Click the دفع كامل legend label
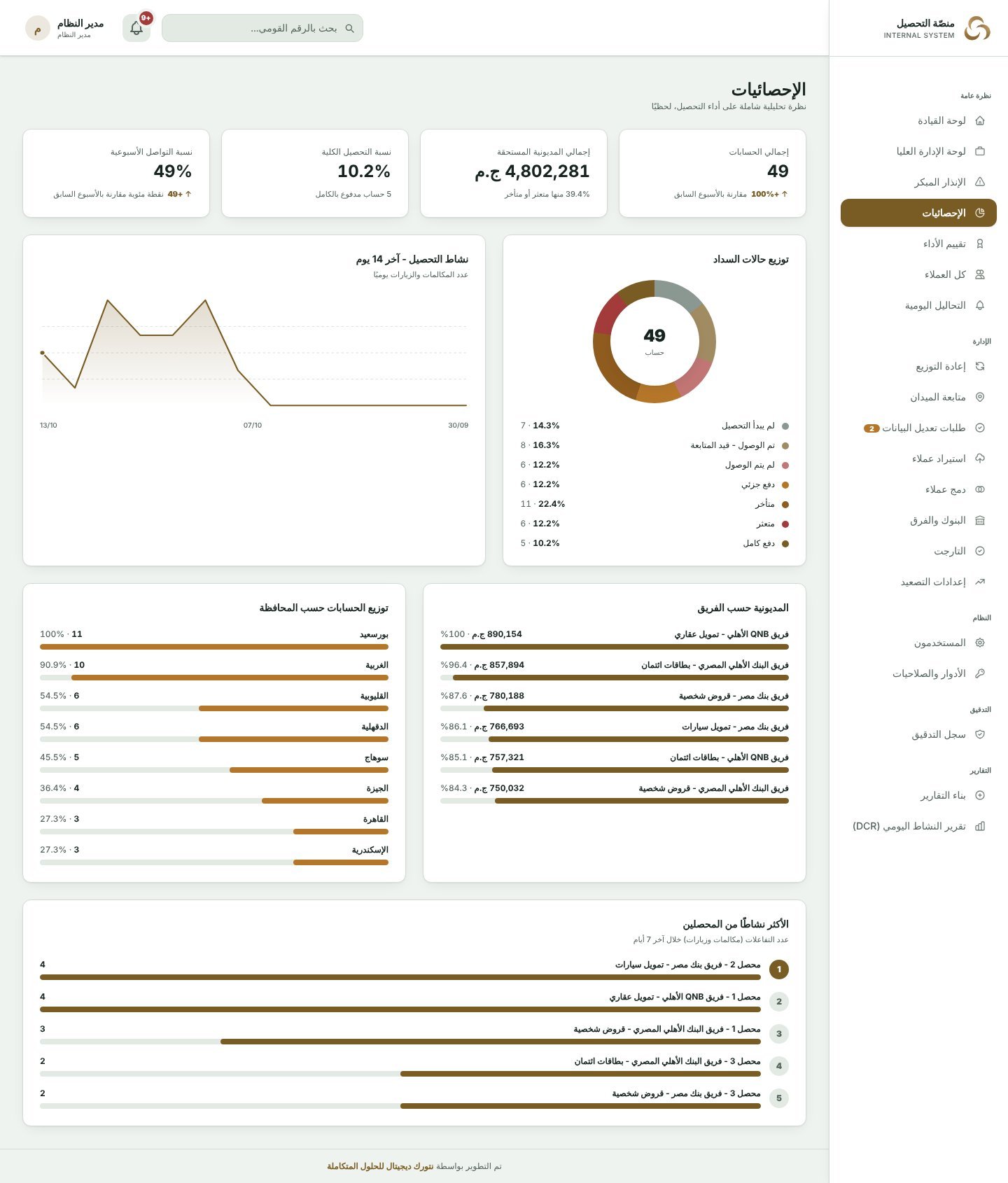This screenshot has width=1008, height=1183. click(759, 543)
